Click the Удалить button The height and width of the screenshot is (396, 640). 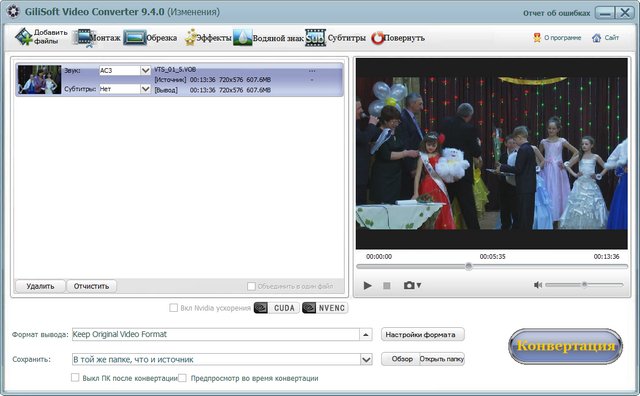pos(40,286)
